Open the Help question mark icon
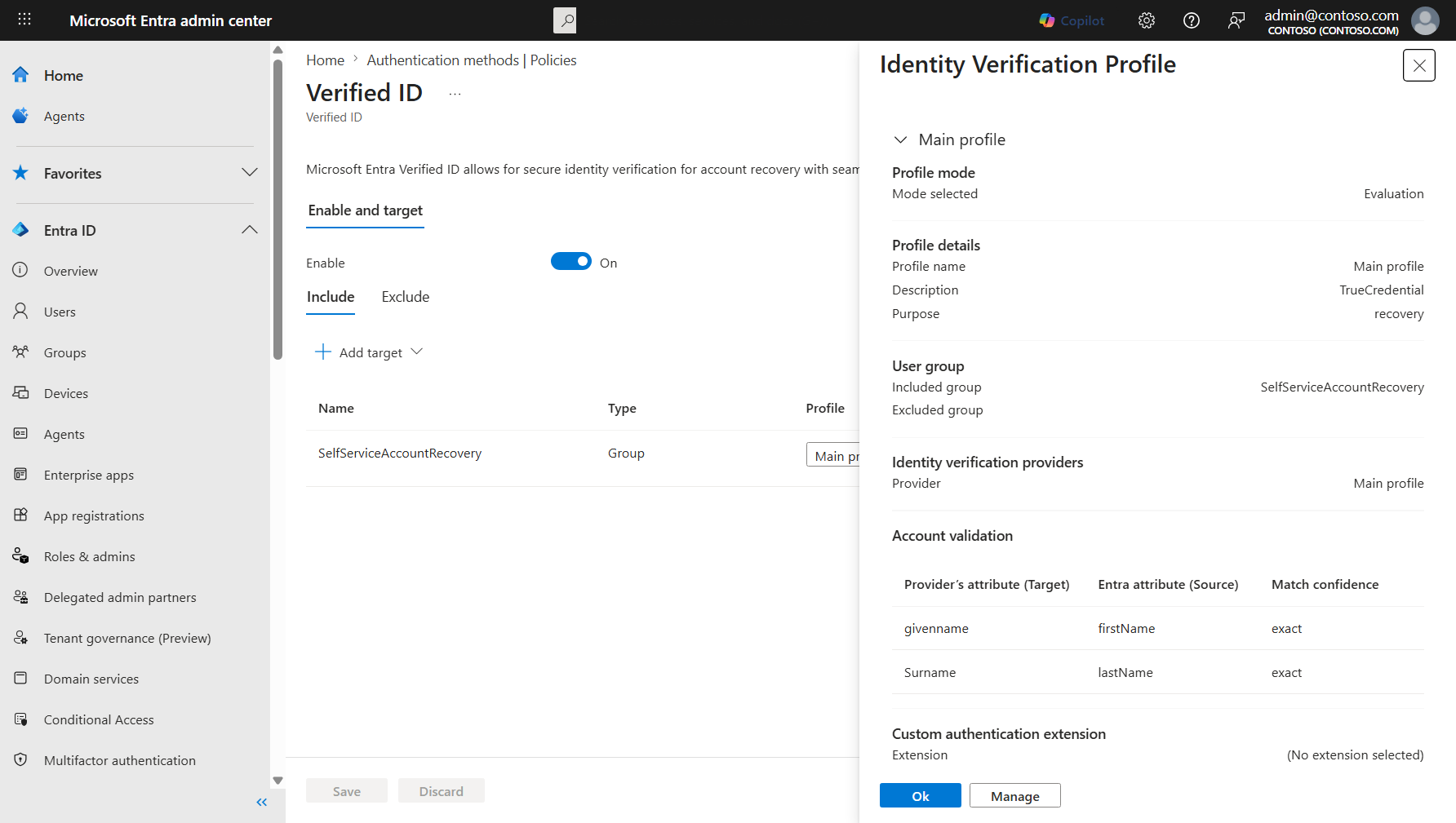 click(x=1192, y=20)
